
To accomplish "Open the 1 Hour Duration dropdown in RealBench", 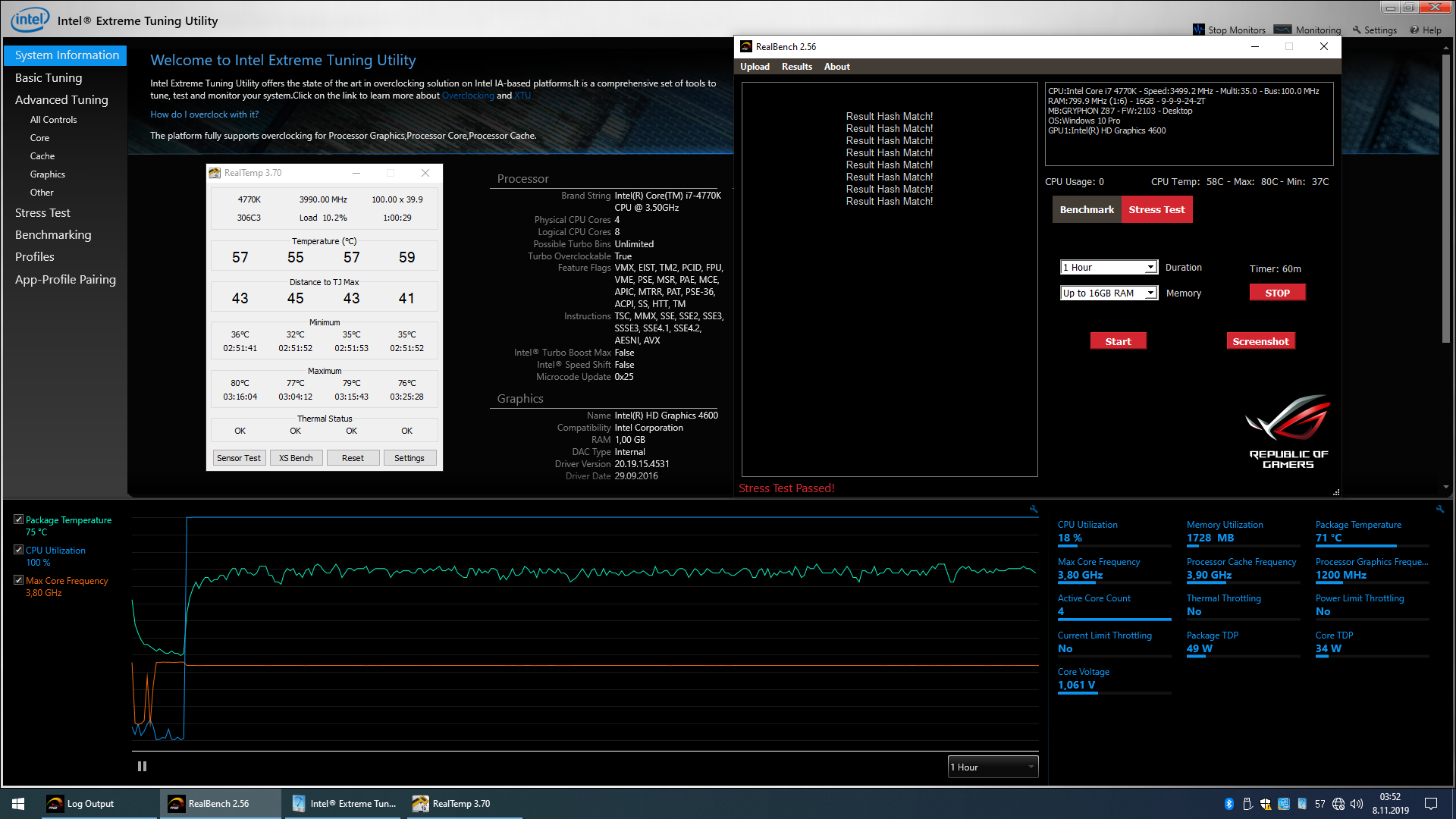I will (x=1109, y=268).
